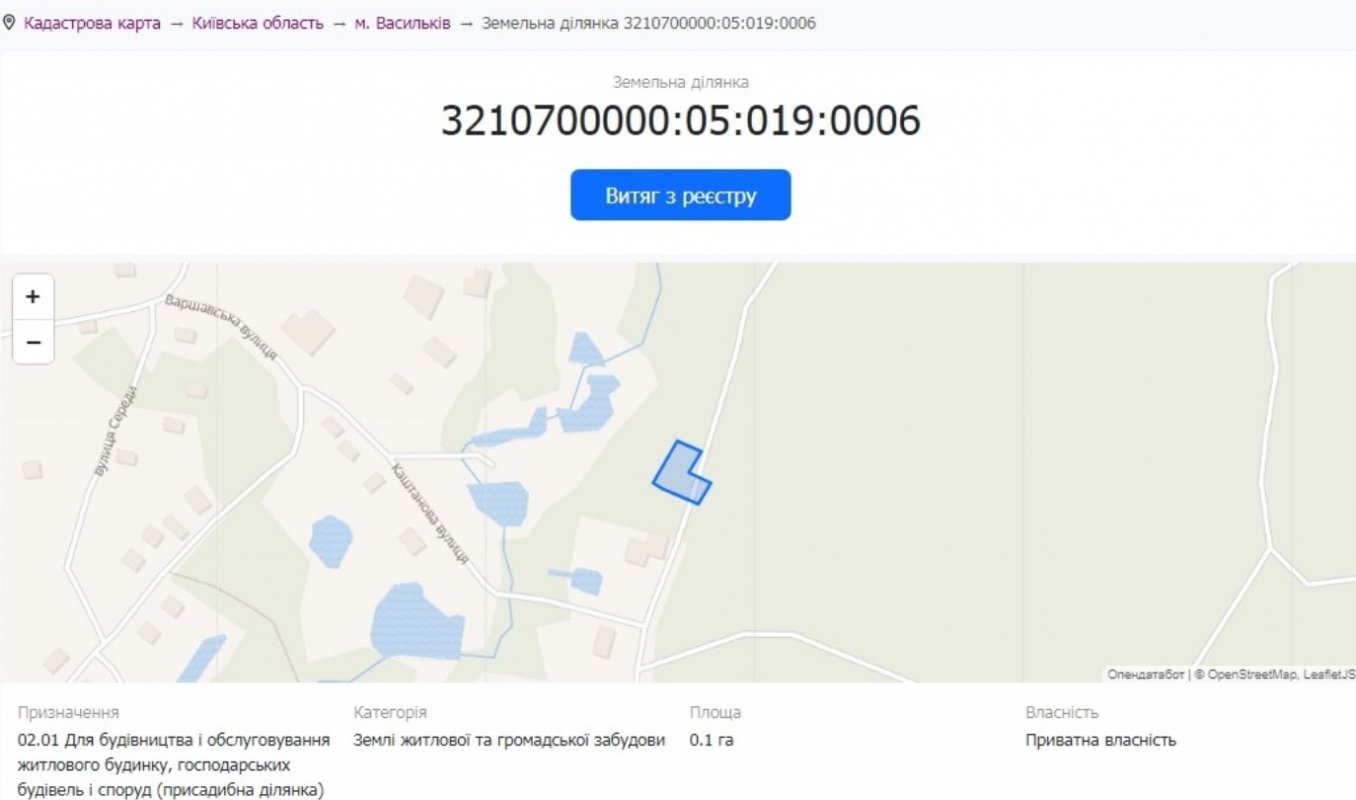Follow the LeafletJS attribution link

pos(1329,675)
